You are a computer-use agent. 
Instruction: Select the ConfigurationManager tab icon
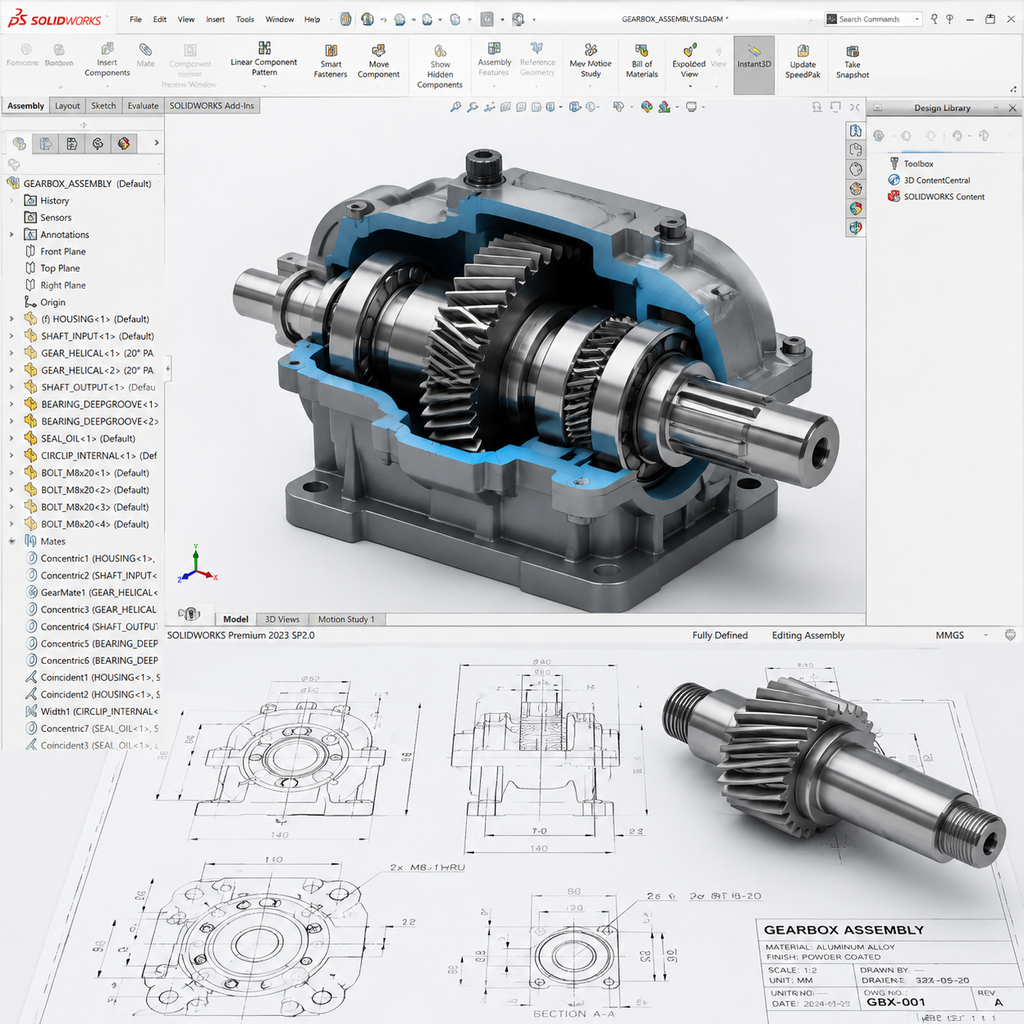(72, 143)
